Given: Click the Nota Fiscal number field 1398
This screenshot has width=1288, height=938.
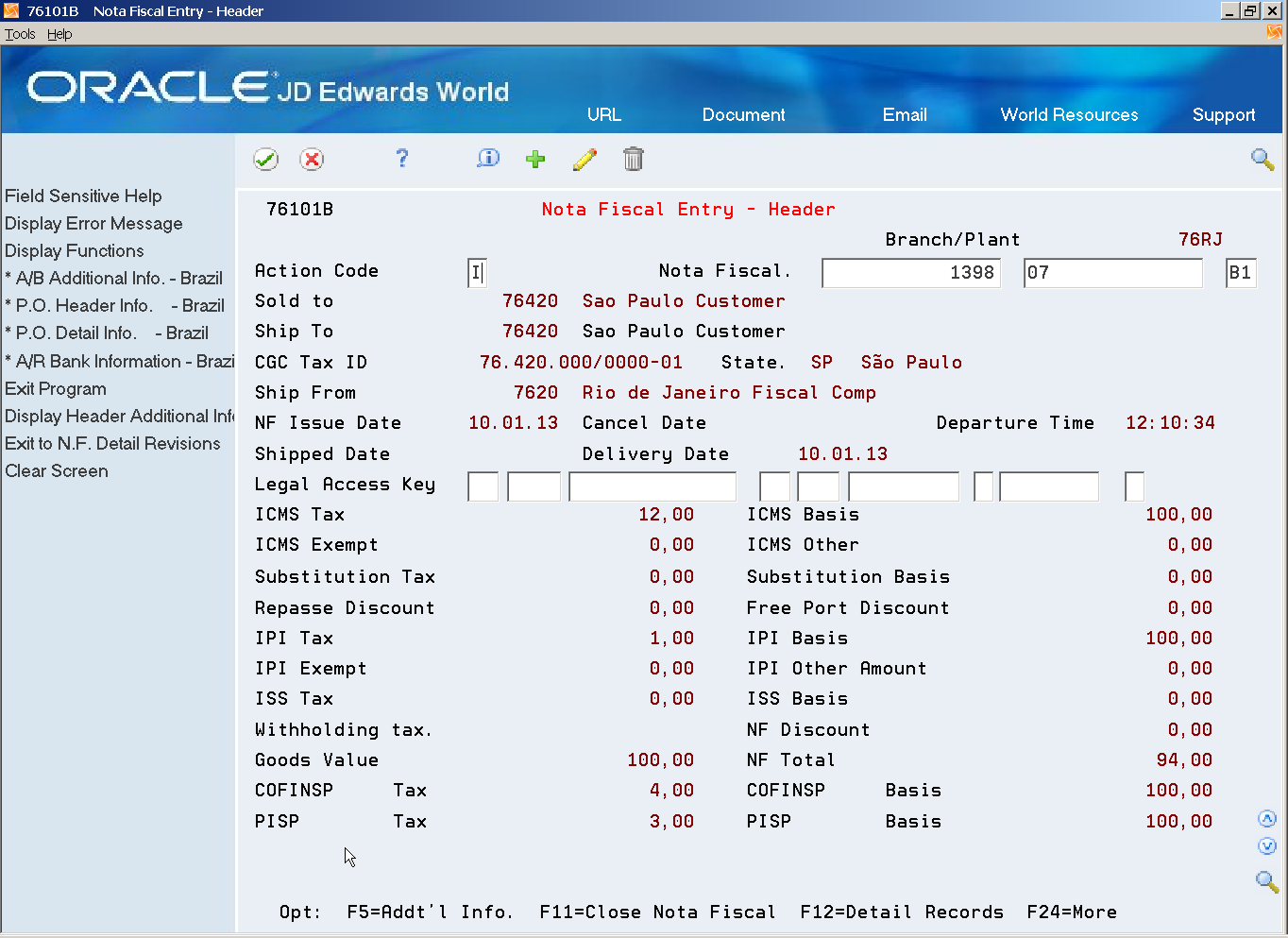Looking at the screenshot, I should (x=911, y=273).
